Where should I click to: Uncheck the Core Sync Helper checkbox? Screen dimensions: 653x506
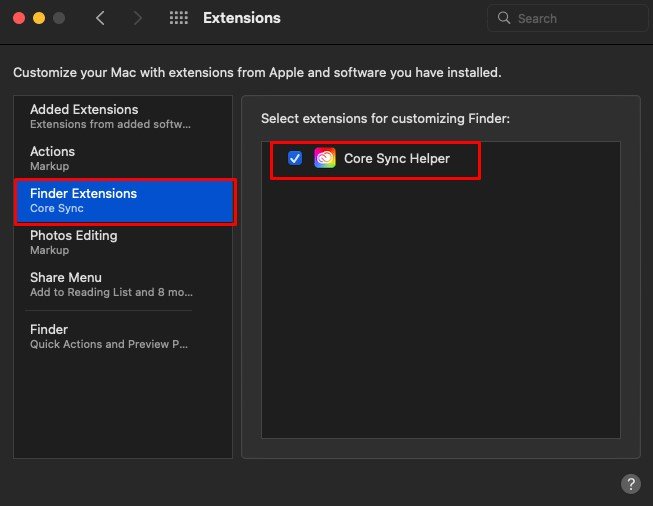295,158
